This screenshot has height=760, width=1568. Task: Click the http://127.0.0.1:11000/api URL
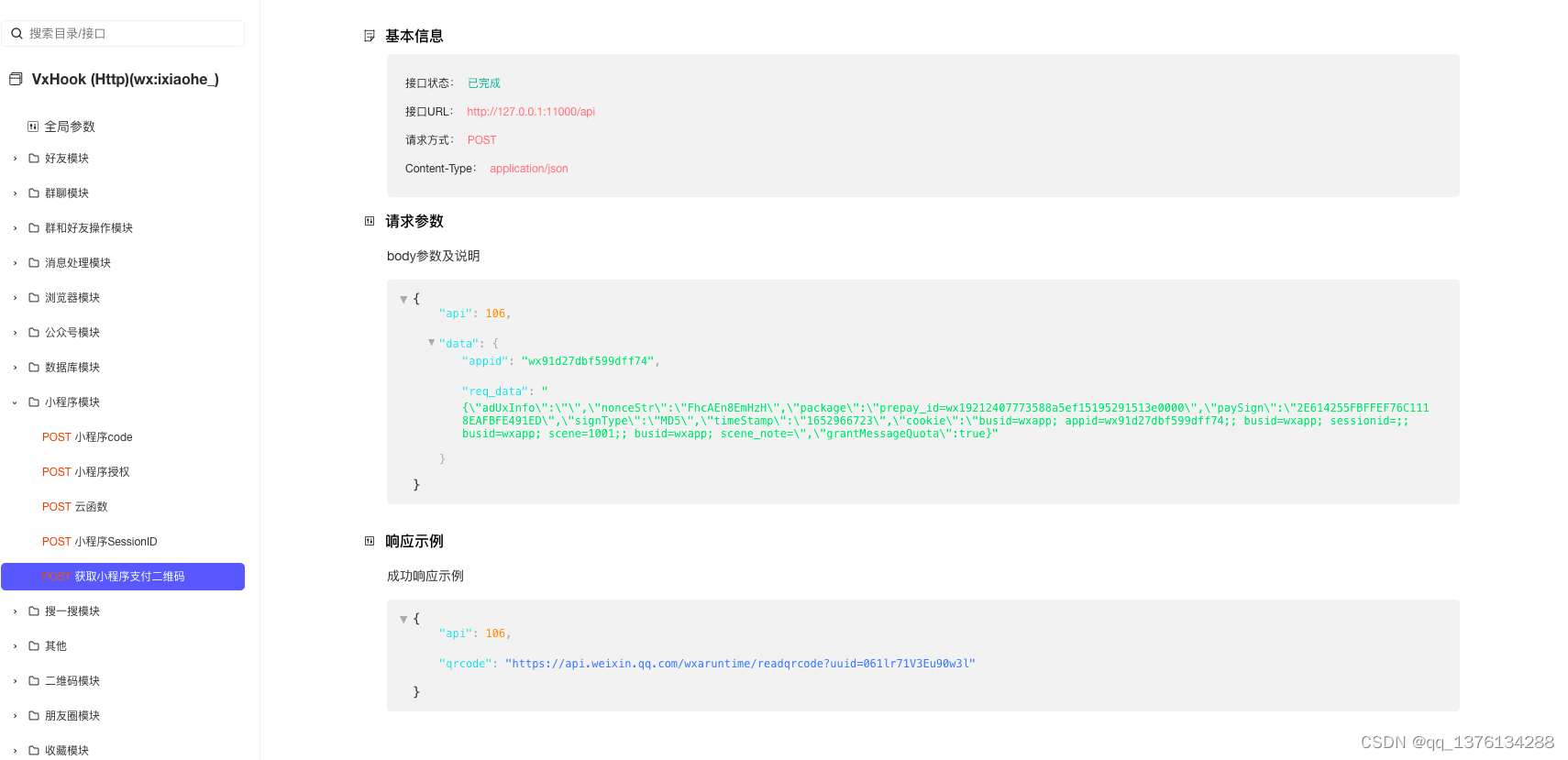coord(531,112)
